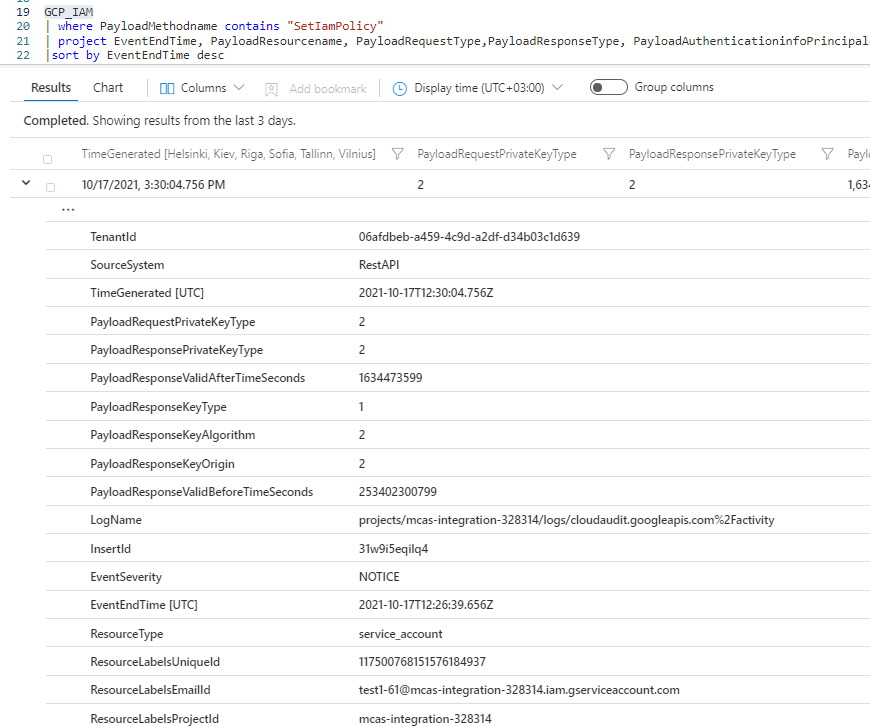Image resolution: width=870 pixels, height=726 pixels.
Task: Open the Columns dropdown arrow
Action: tap(239, 88)
